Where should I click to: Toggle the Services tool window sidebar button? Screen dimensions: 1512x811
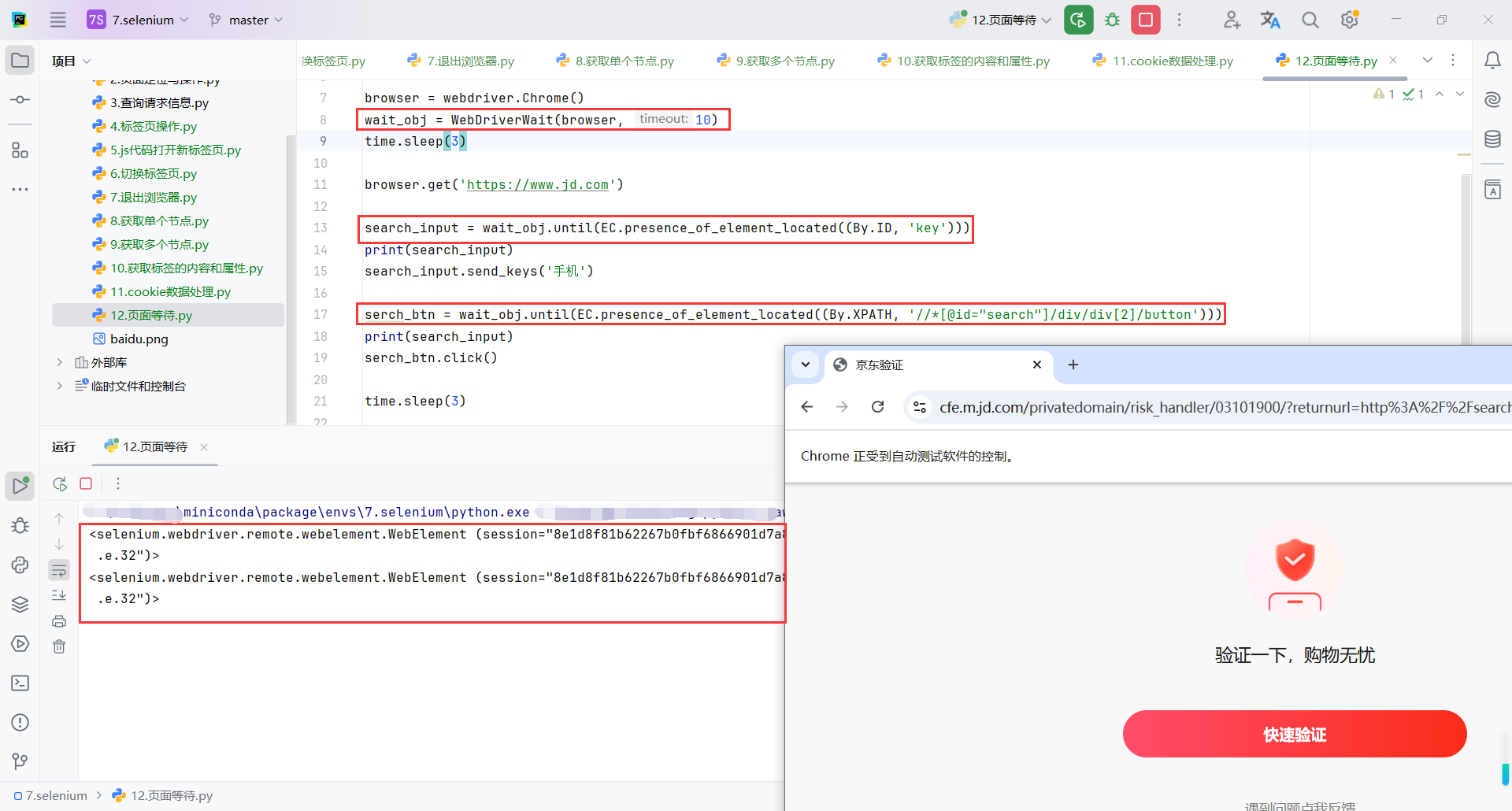pyautogui.click(x=20, y=643)
